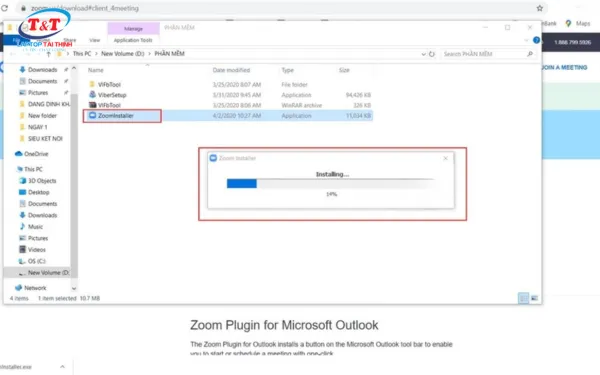Open the Share ribbon tab
Screen dimensions: 600x375
click(70, 40)
